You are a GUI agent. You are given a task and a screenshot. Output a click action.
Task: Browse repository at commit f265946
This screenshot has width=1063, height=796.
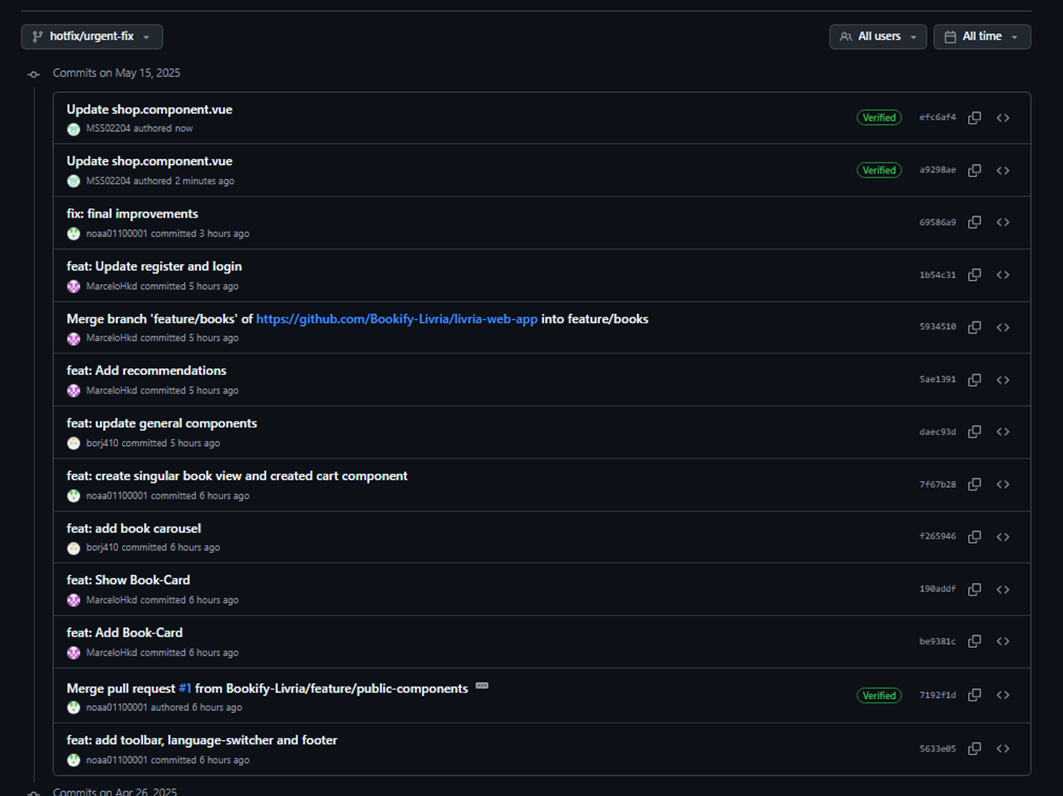[x=1003, y=536]
